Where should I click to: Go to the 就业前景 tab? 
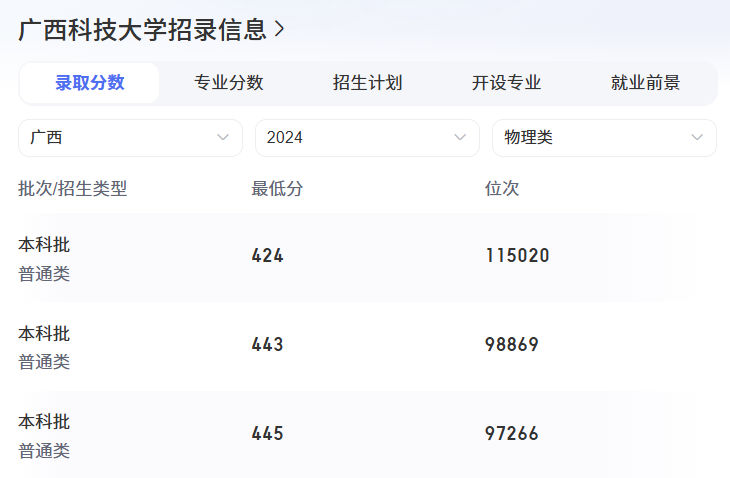pos(646,83)
